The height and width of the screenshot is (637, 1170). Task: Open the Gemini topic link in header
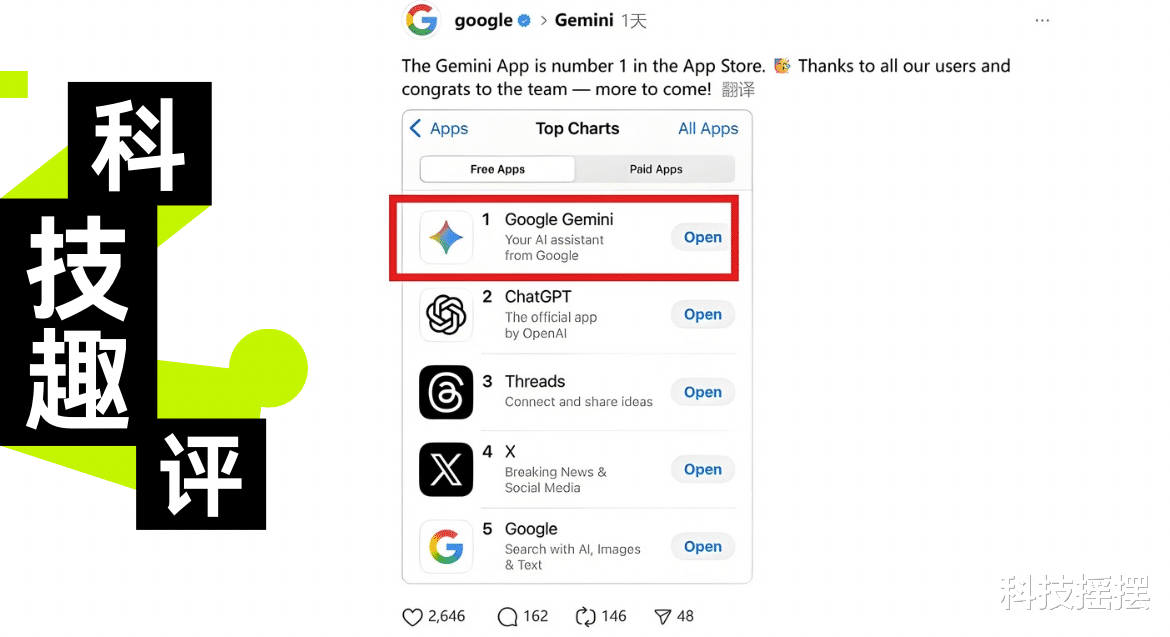[584, 20]
